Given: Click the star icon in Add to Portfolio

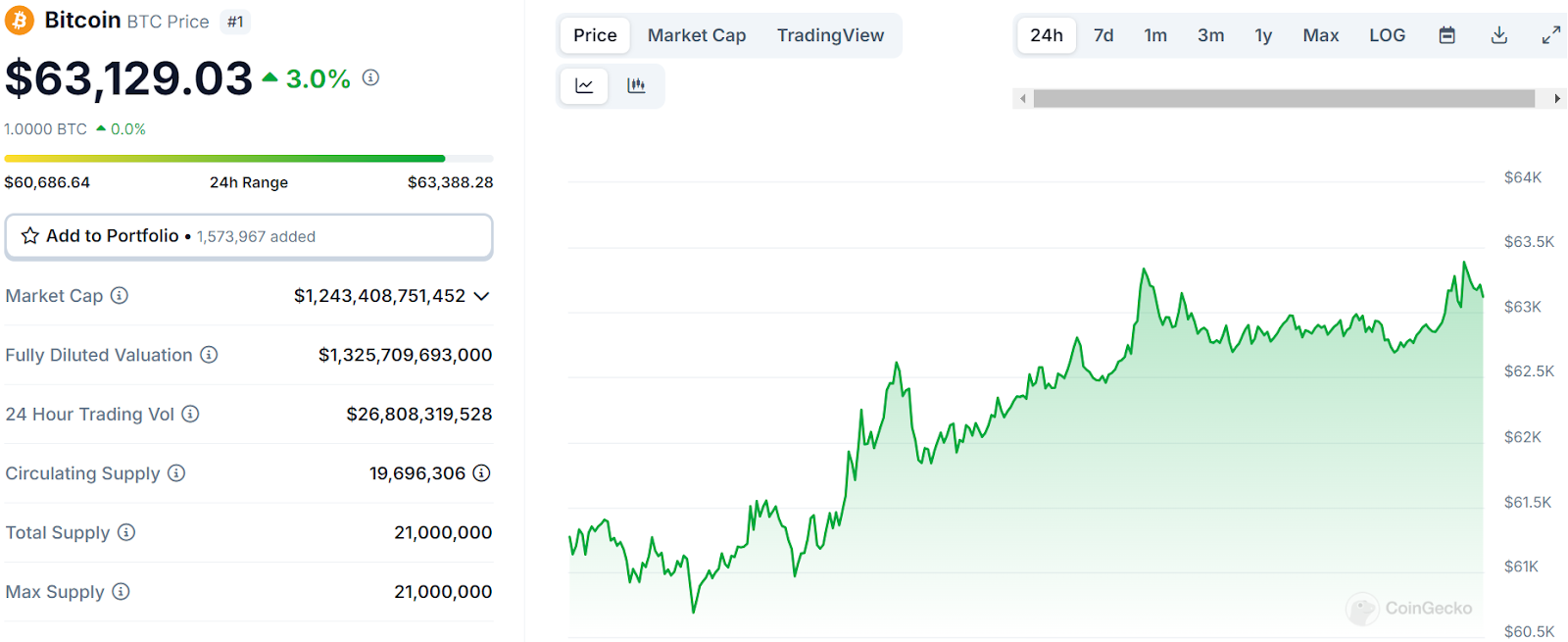Looking at the screenshot, I should (30, 236).
